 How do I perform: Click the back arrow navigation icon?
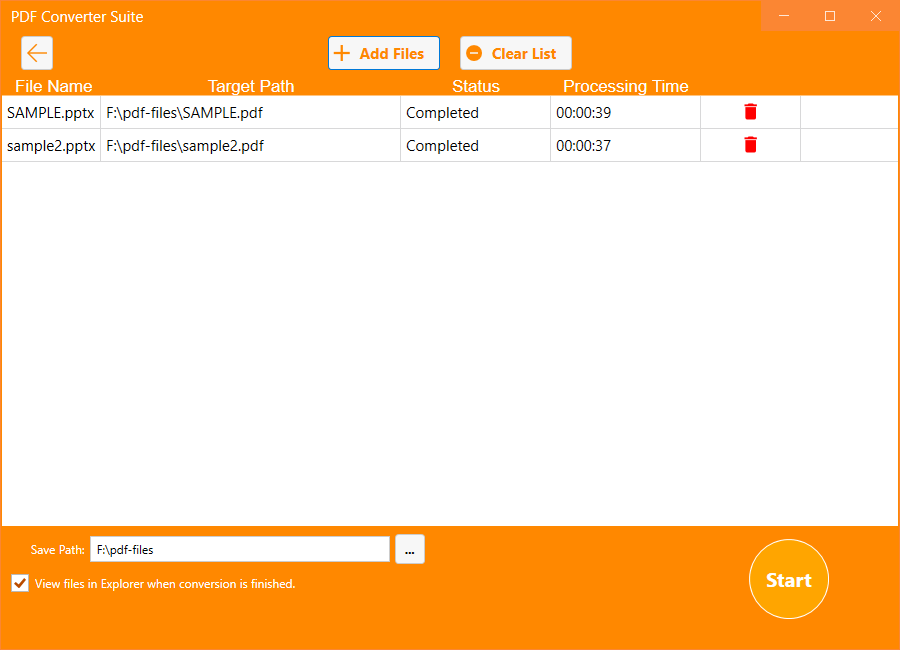click(37, 52)
